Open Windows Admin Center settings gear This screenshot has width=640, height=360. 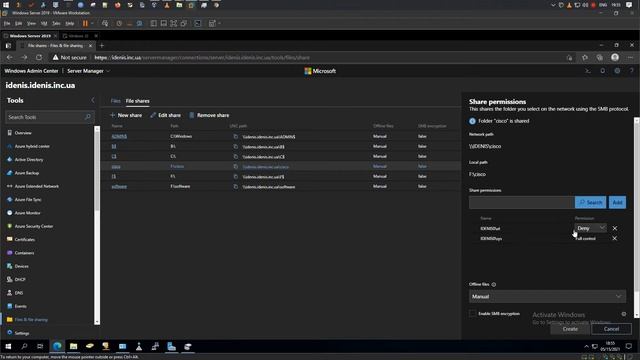click(x=617, y=71)
